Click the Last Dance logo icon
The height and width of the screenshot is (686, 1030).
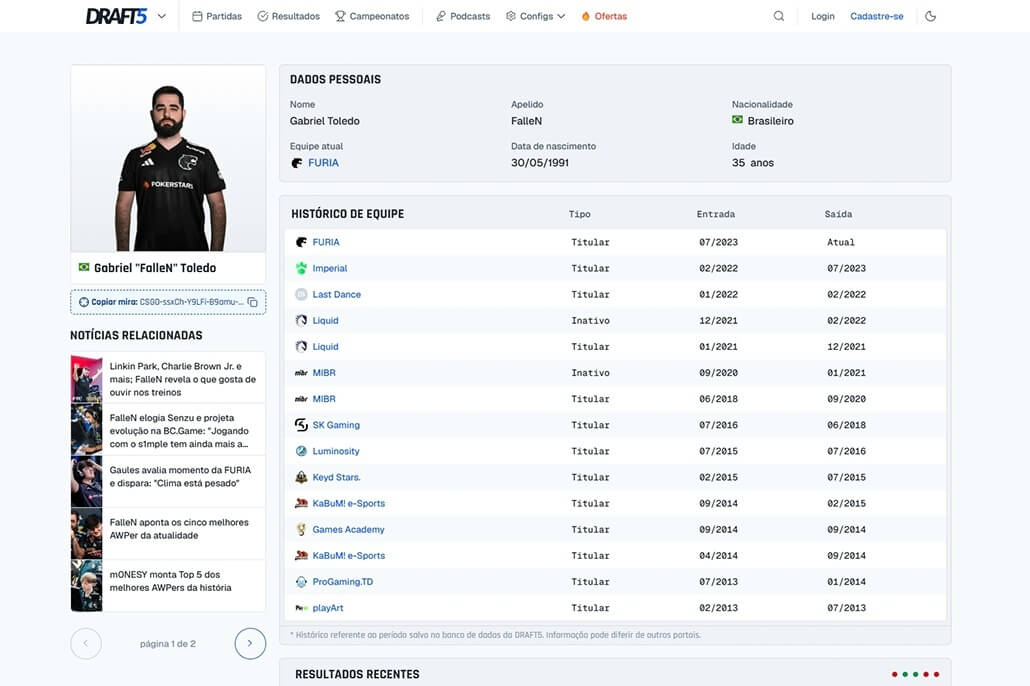tap(301, 294)
